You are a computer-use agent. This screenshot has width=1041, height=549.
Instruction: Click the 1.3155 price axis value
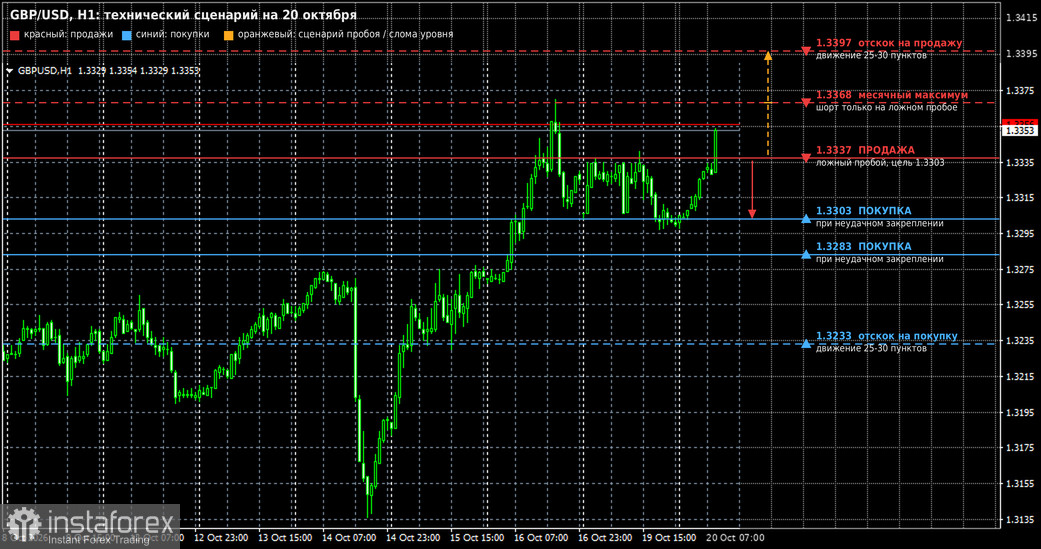(x=1020, y=484)
